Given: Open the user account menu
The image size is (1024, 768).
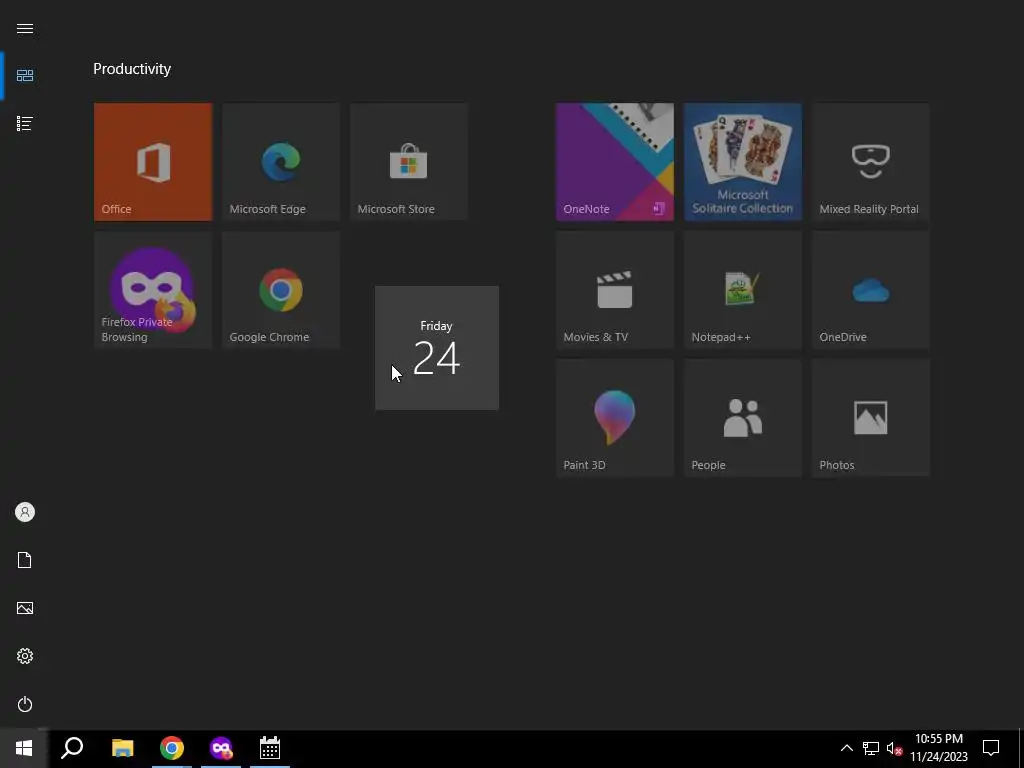Looking at the screenshot, I should (x=25, y=512).
